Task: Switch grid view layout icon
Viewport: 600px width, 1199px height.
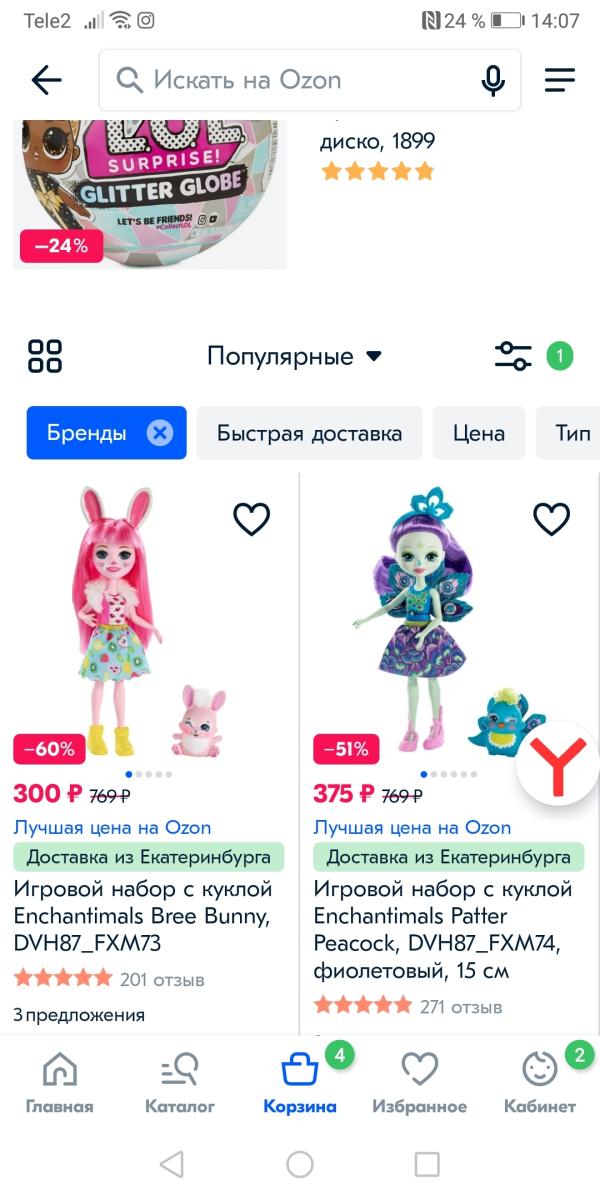Action: [x=45, y=356]
